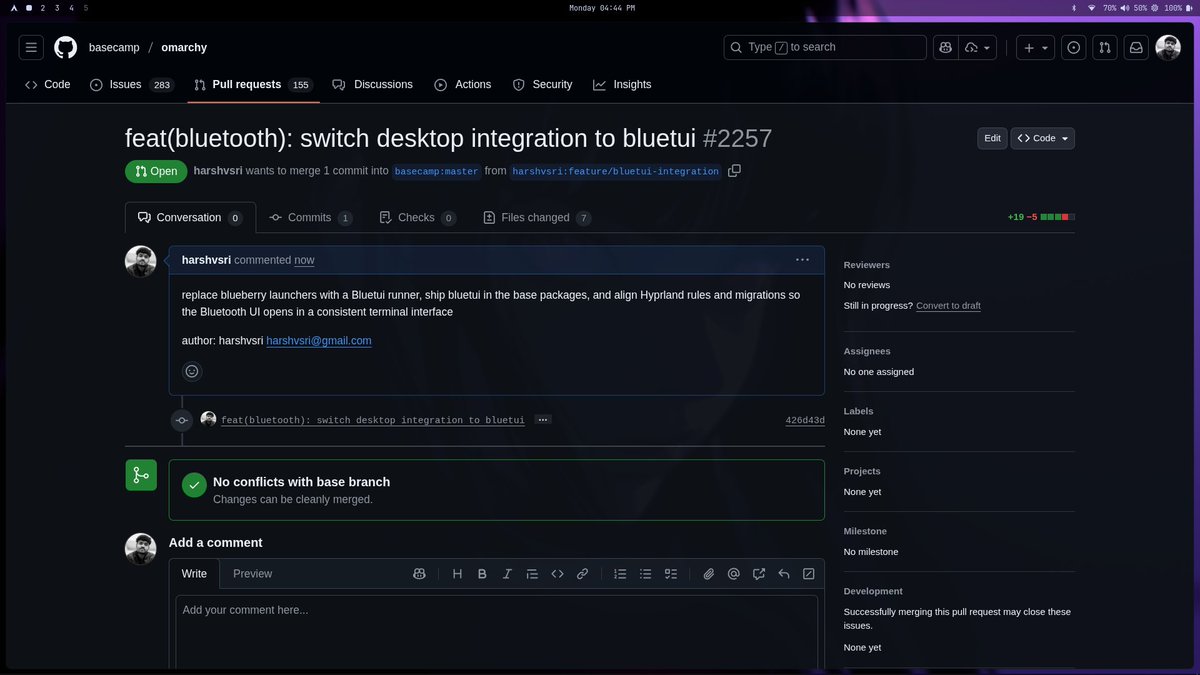This screenshot has height=675, width=1200.
Task: Go to GitHub home via Octocat logo
Action: coord(65,47)
